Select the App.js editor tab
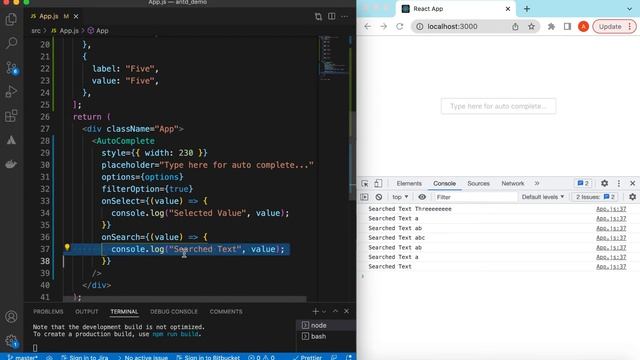 coord(49,16)
